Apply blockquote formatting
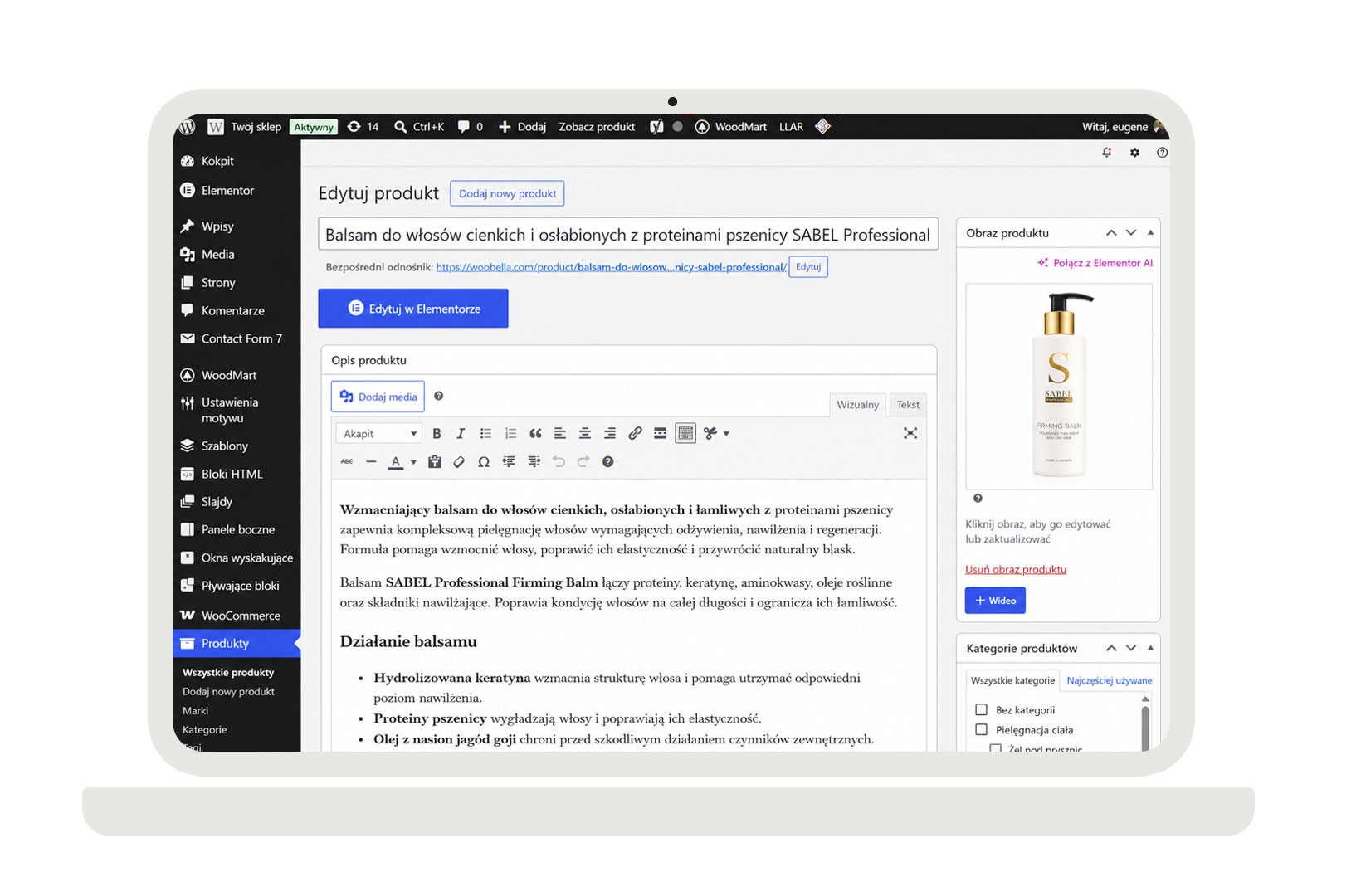The height and width of the screenshot is (896, 1361). (x=535, y=433)
